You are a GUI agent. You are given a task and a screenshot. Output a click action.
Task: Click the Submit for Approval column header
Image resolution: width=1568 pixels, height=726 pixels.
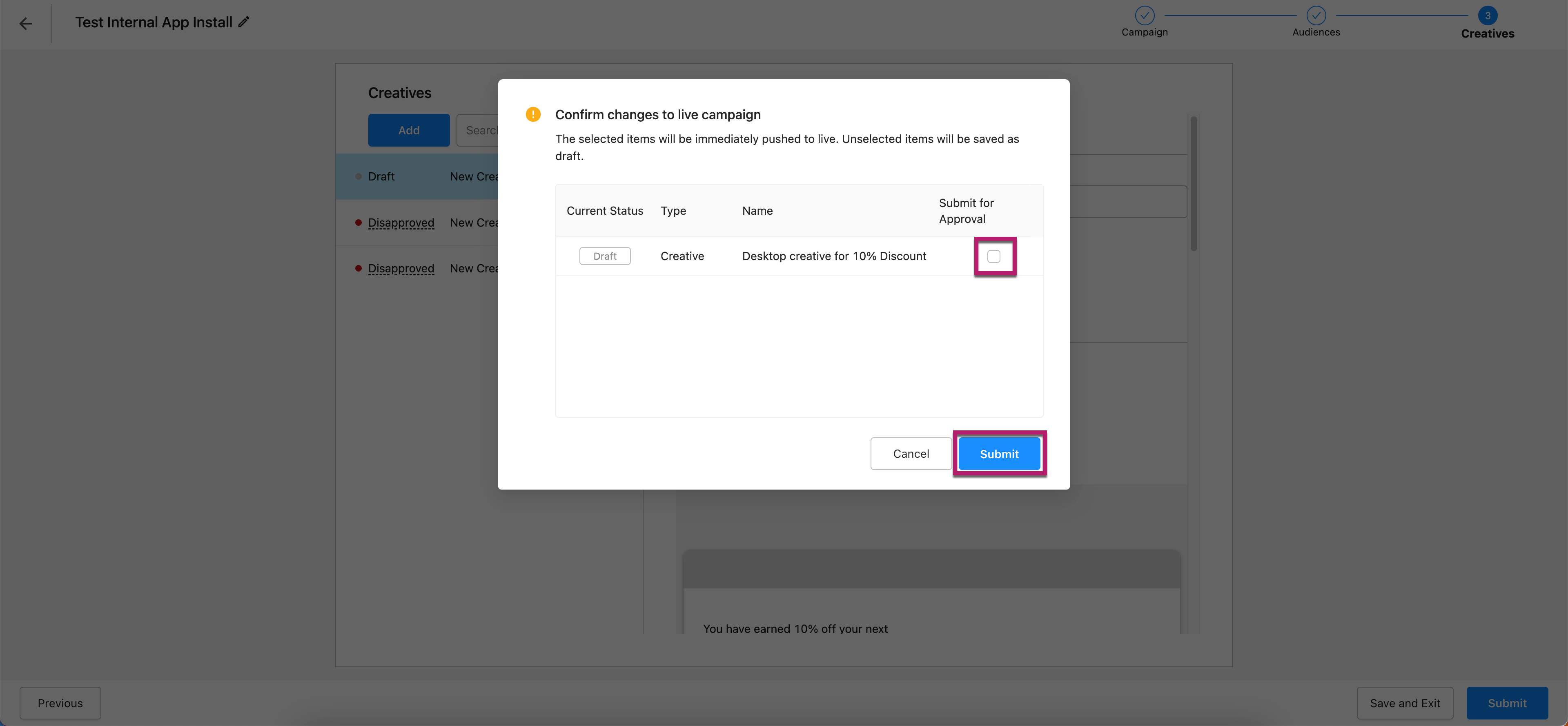tap(966, 211)
